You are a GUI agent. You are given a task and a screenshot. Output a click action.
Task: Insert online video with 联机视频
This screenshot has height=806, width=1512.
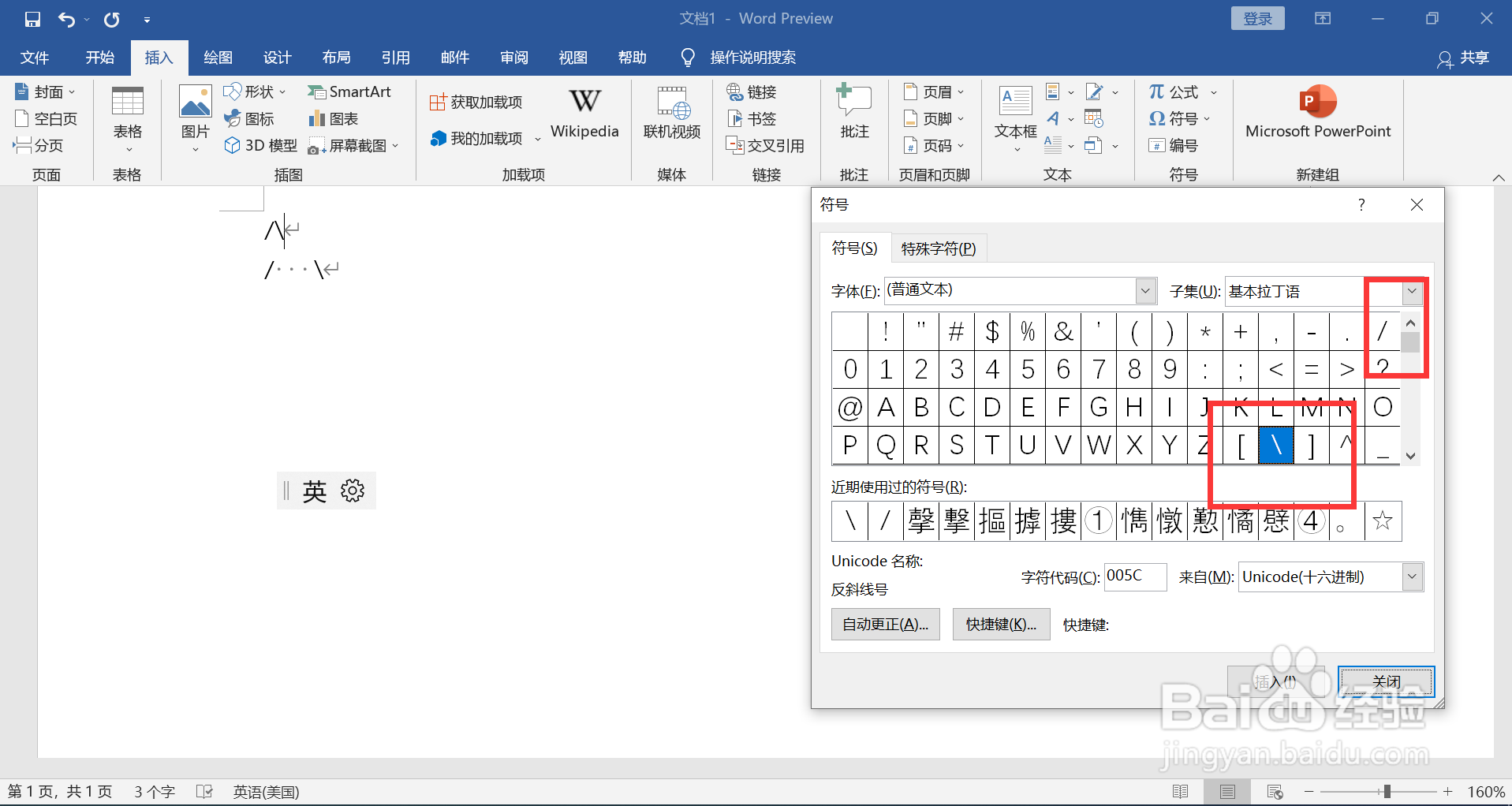point(671,114)
